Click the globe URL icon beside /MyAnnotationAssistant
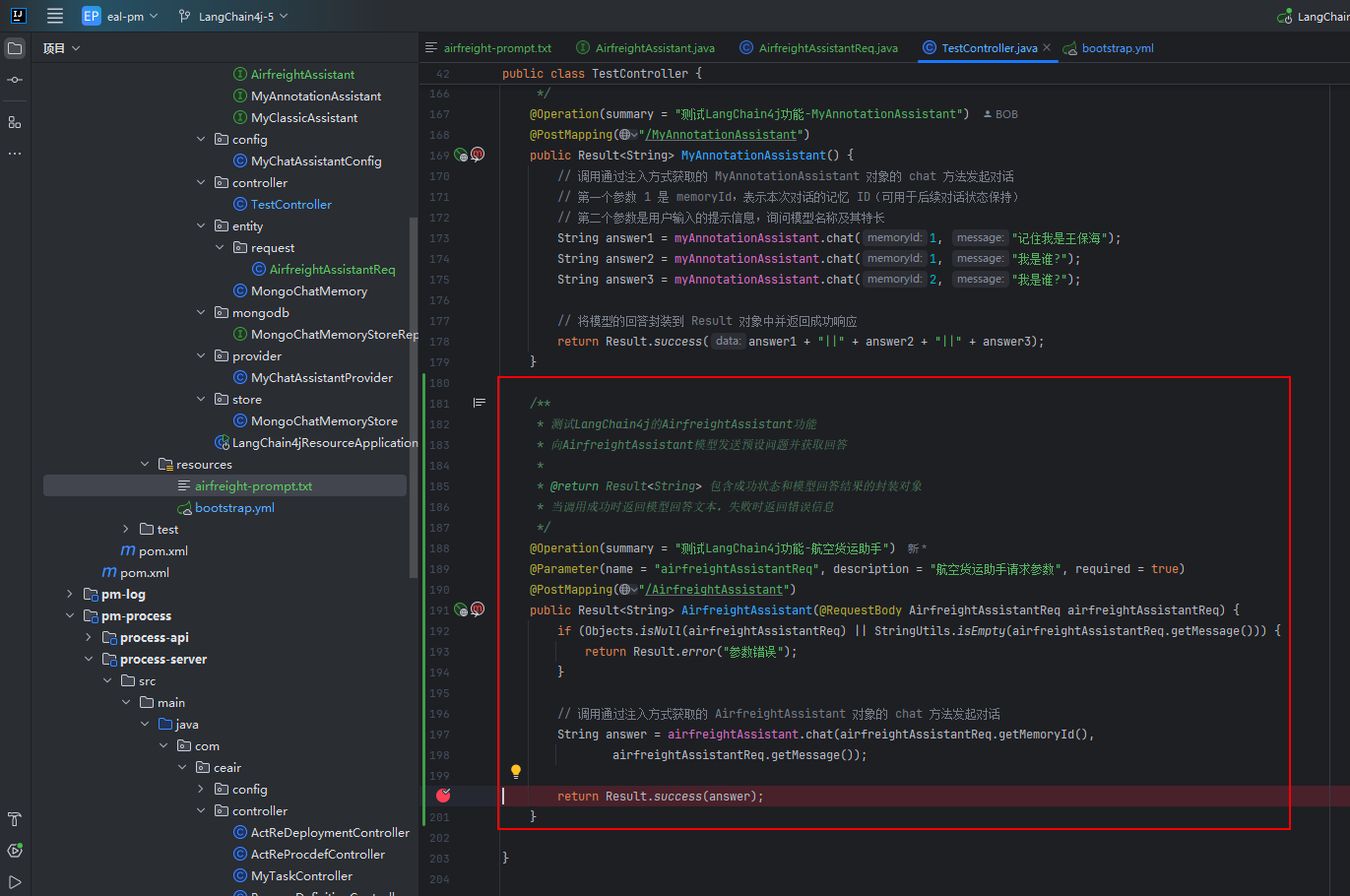 pyautogui.click(x=627, y=135)
